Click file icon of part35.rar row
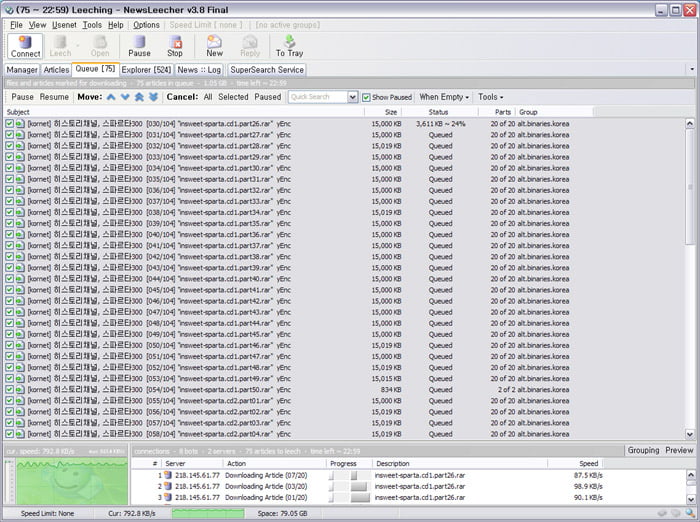The height and width of the screenshot is (522, 700). tap(20, 223)
